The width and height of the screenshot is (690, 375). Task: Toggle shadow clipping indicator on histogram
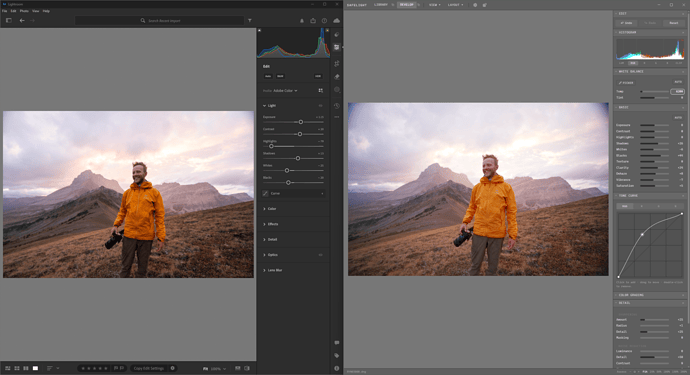pos(260,30)
